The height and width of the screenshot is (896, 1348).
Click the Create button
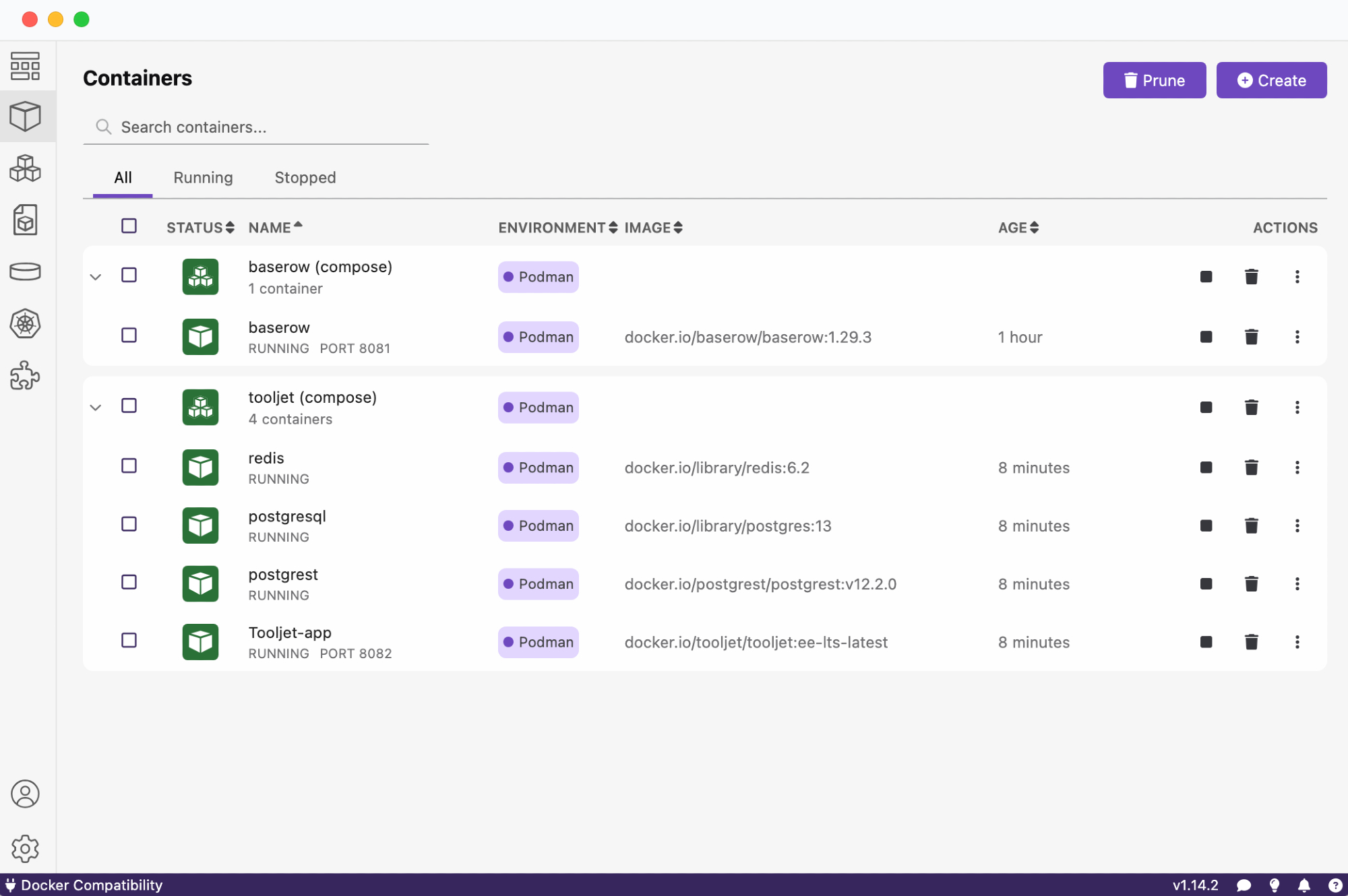click(1270, 80)
